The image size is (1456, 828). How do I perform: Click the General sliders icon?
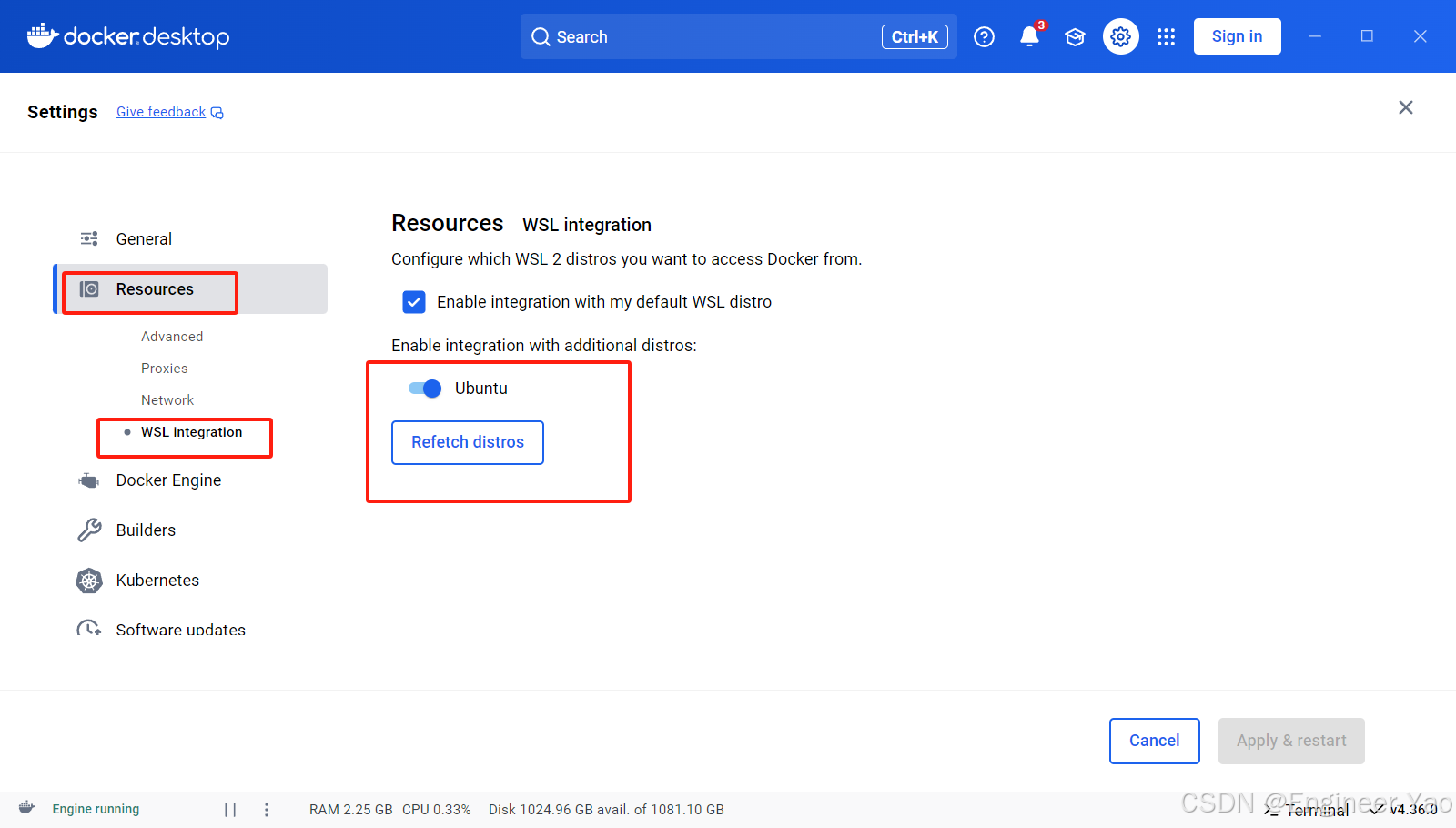tap(89, 238)
